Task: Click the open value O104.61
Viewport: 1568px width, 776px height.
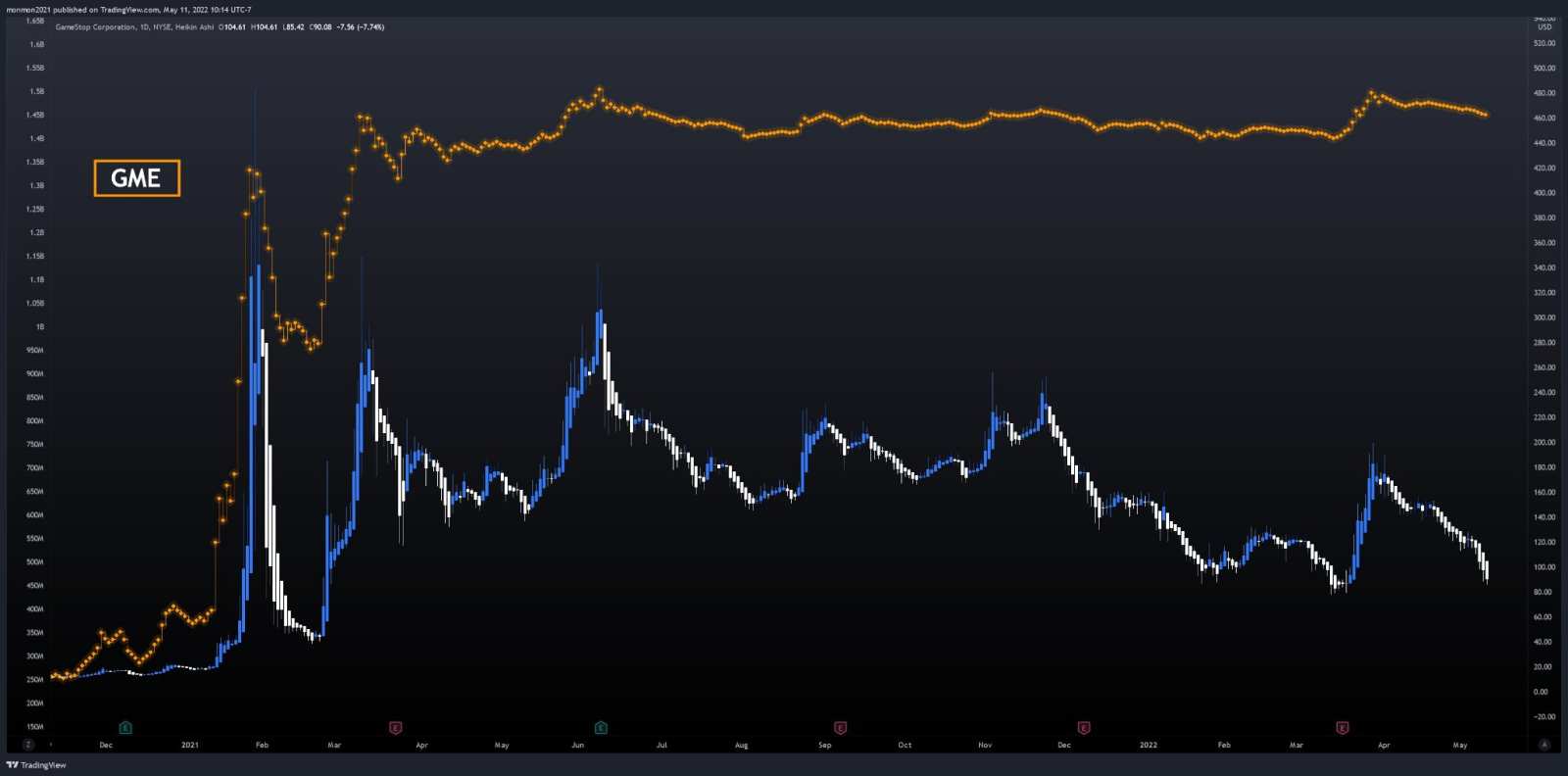Action: click(232, 27)
